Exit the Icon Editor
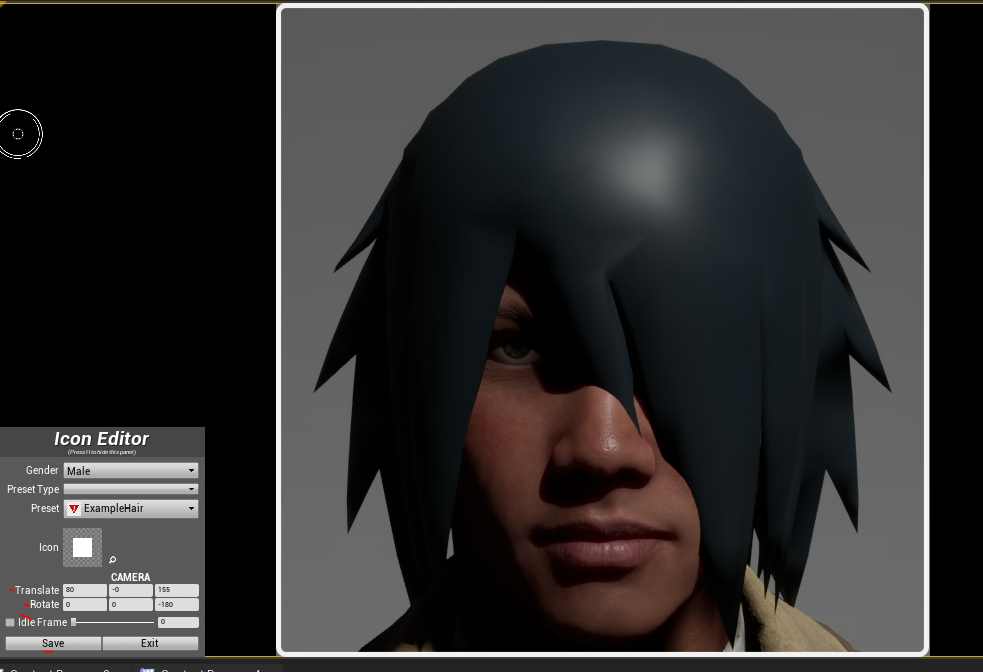 (x=150, y=643)
